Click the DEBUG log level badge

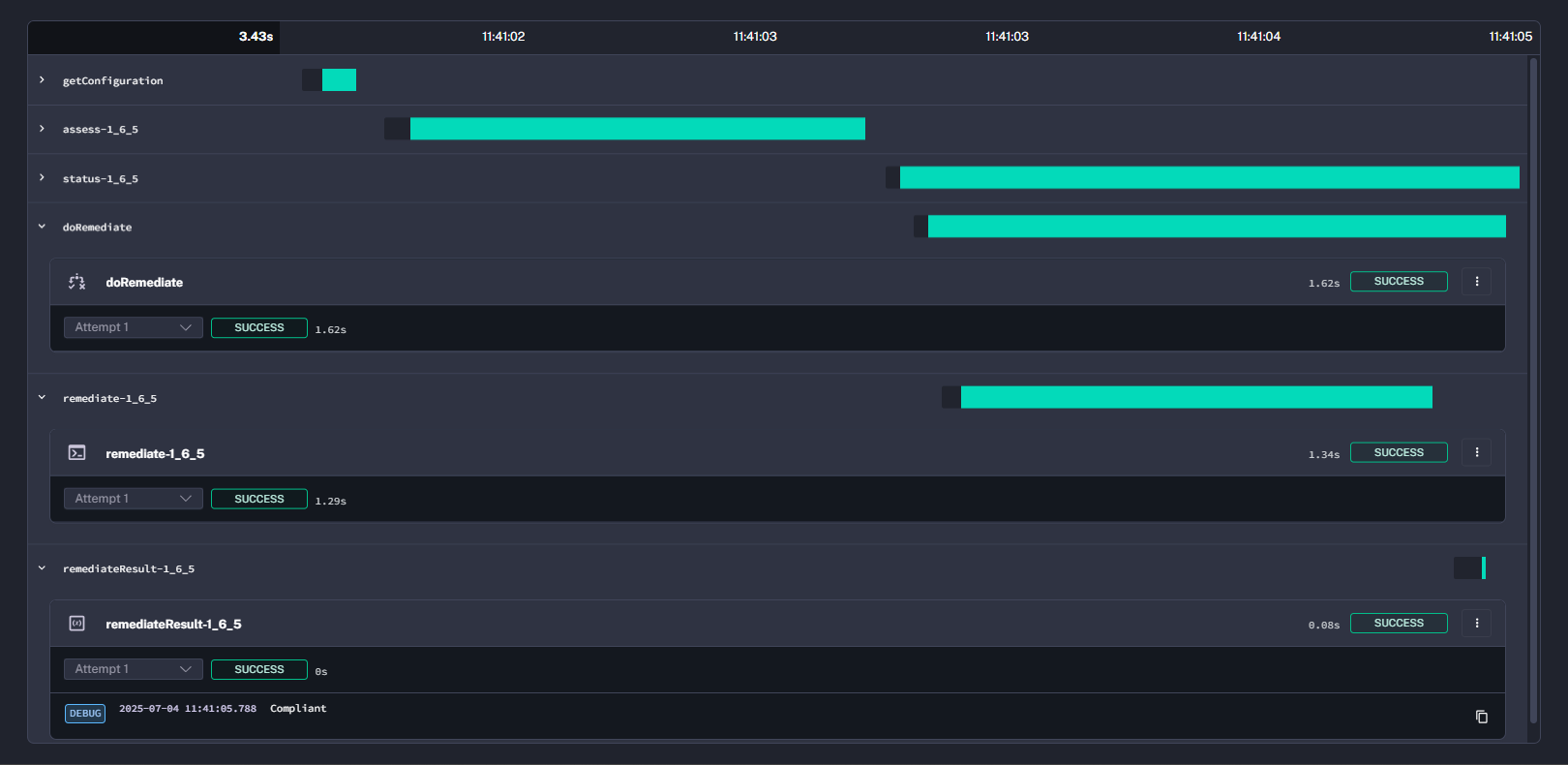(85, 714)
